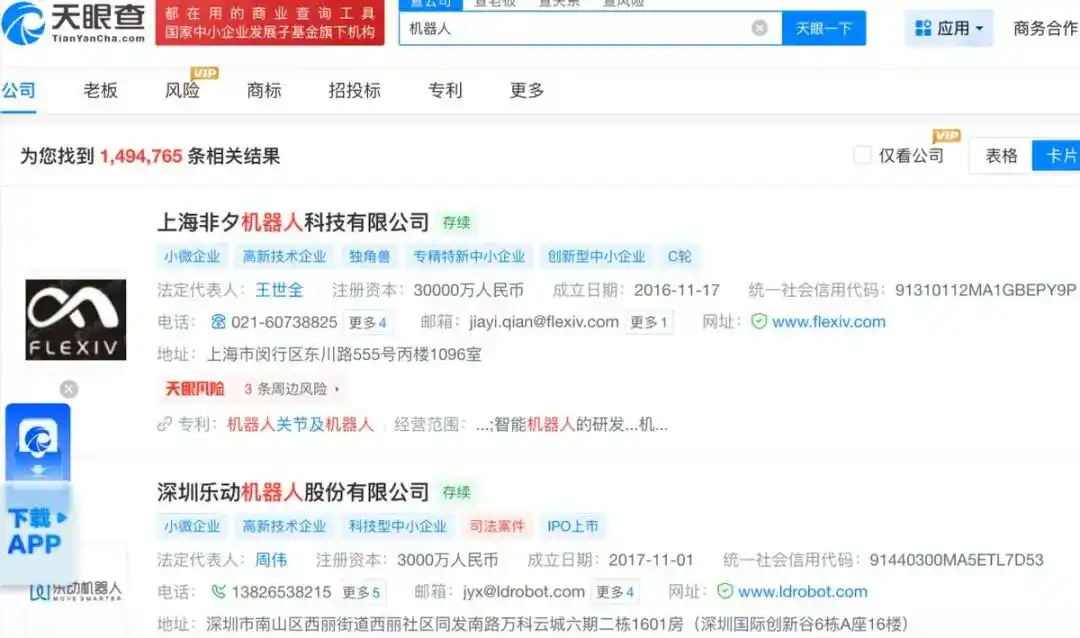Viewport: 1080px width, 638px height.
Task: Open 商务合作 link
Action: [1046, 28]
